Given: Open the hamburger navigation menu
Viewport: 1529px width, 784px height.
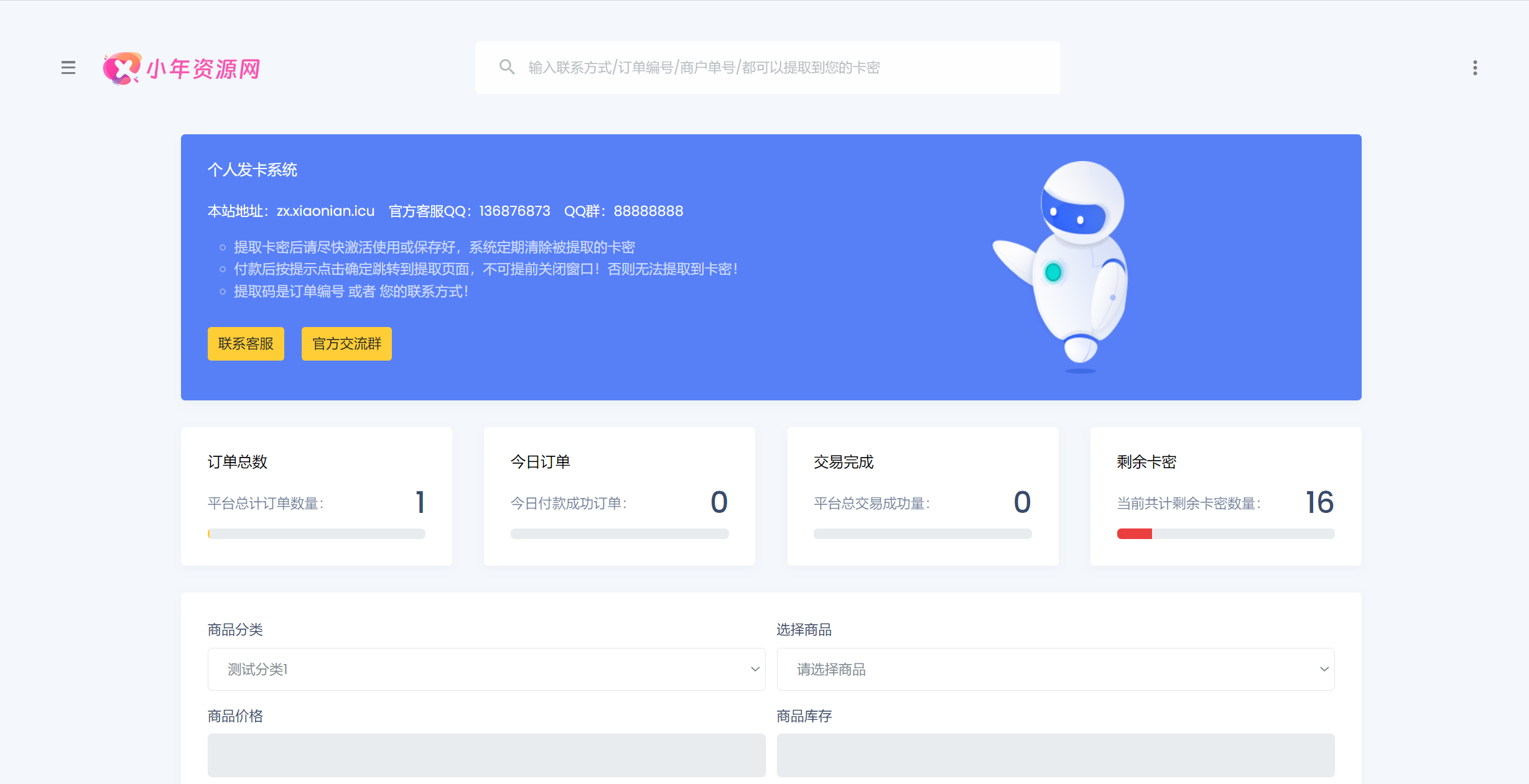Looking at the screenshot, I should (x=68, y=67).
